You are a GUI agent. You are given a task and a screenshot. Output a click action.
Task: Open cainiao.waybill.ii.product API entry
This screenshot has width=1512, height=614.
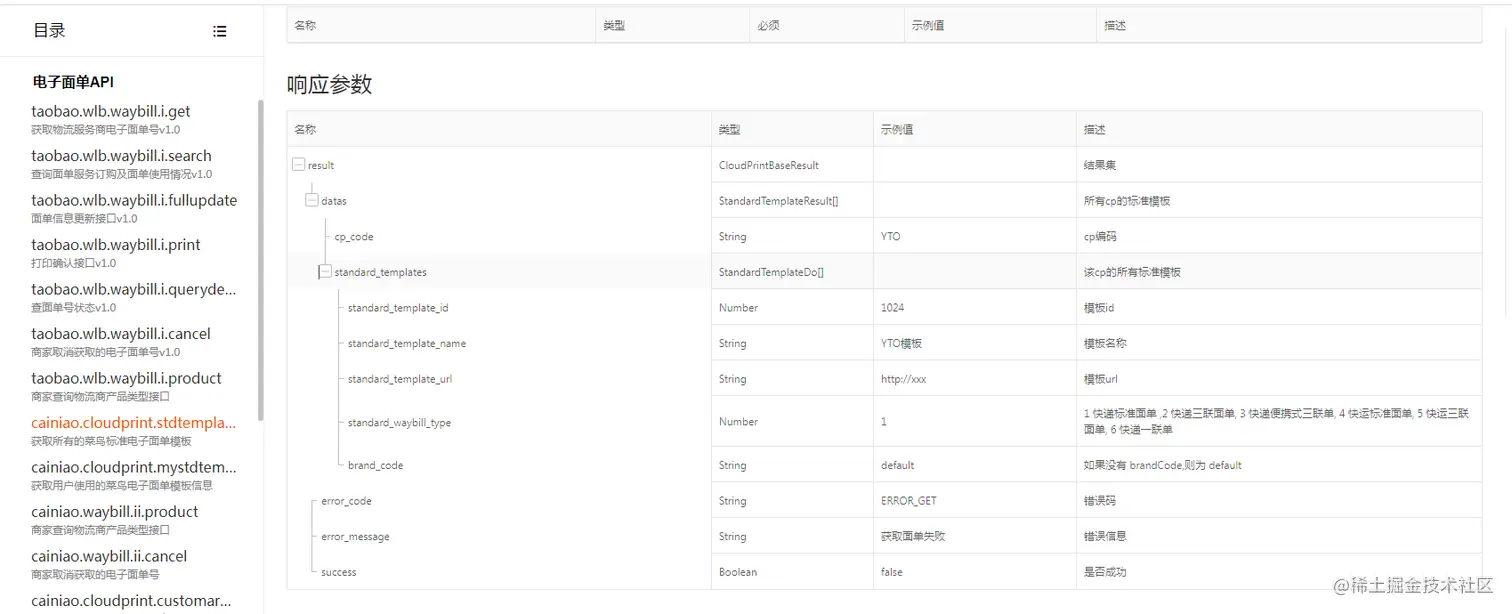(x=115, y=511)
